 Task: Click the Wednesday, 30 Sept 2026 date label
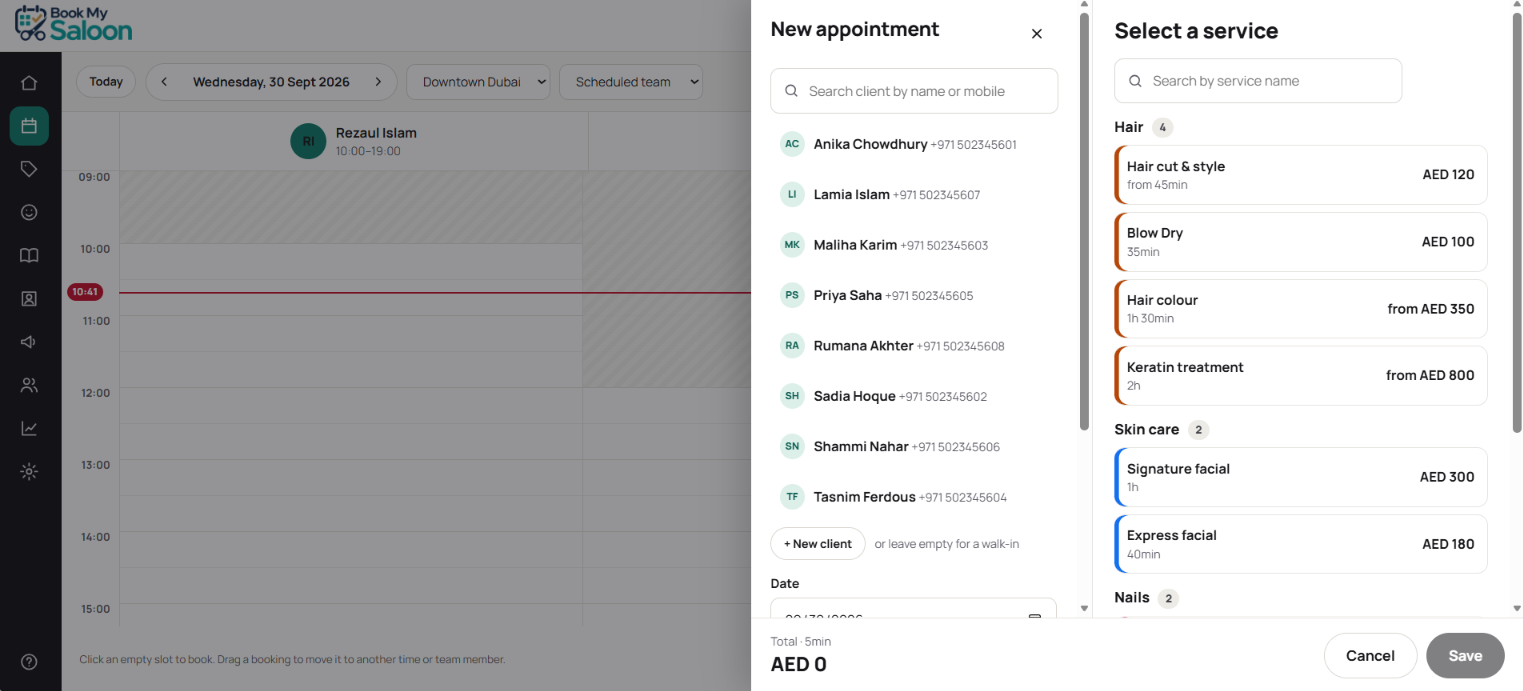coord(271,82)
